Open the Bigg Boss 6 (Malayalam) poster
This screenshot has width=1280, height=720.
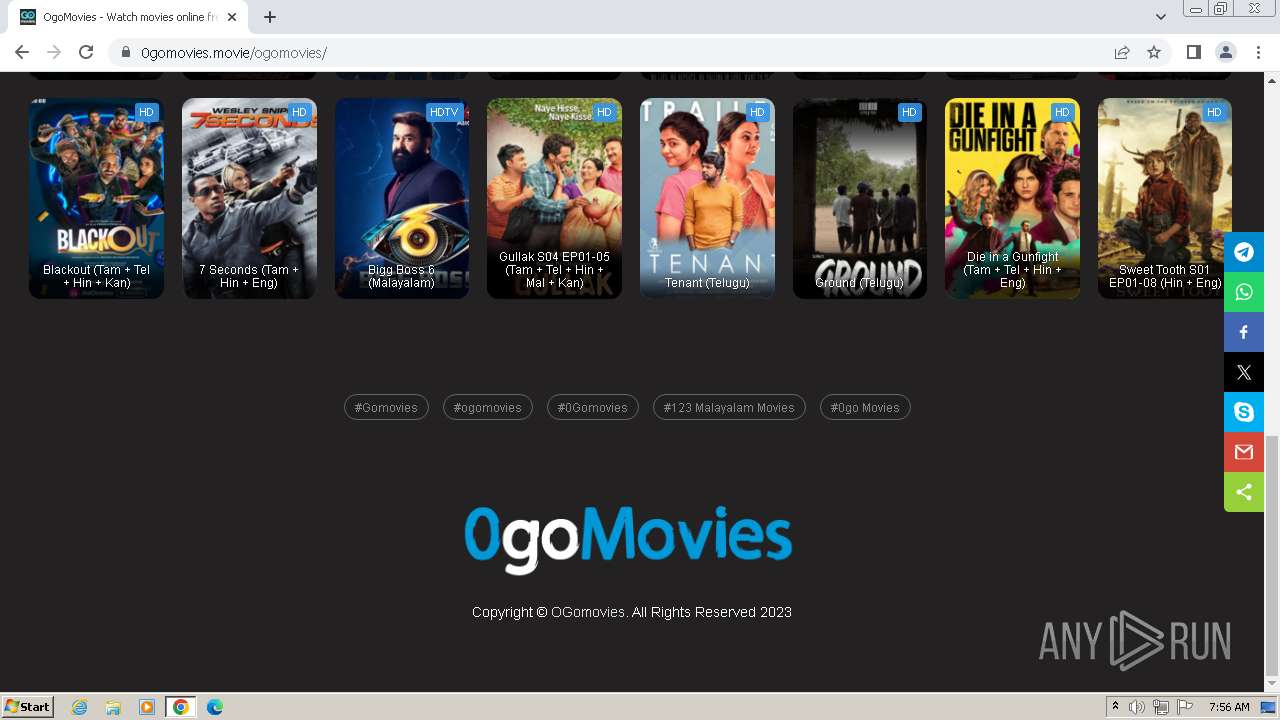coord(402,198)
